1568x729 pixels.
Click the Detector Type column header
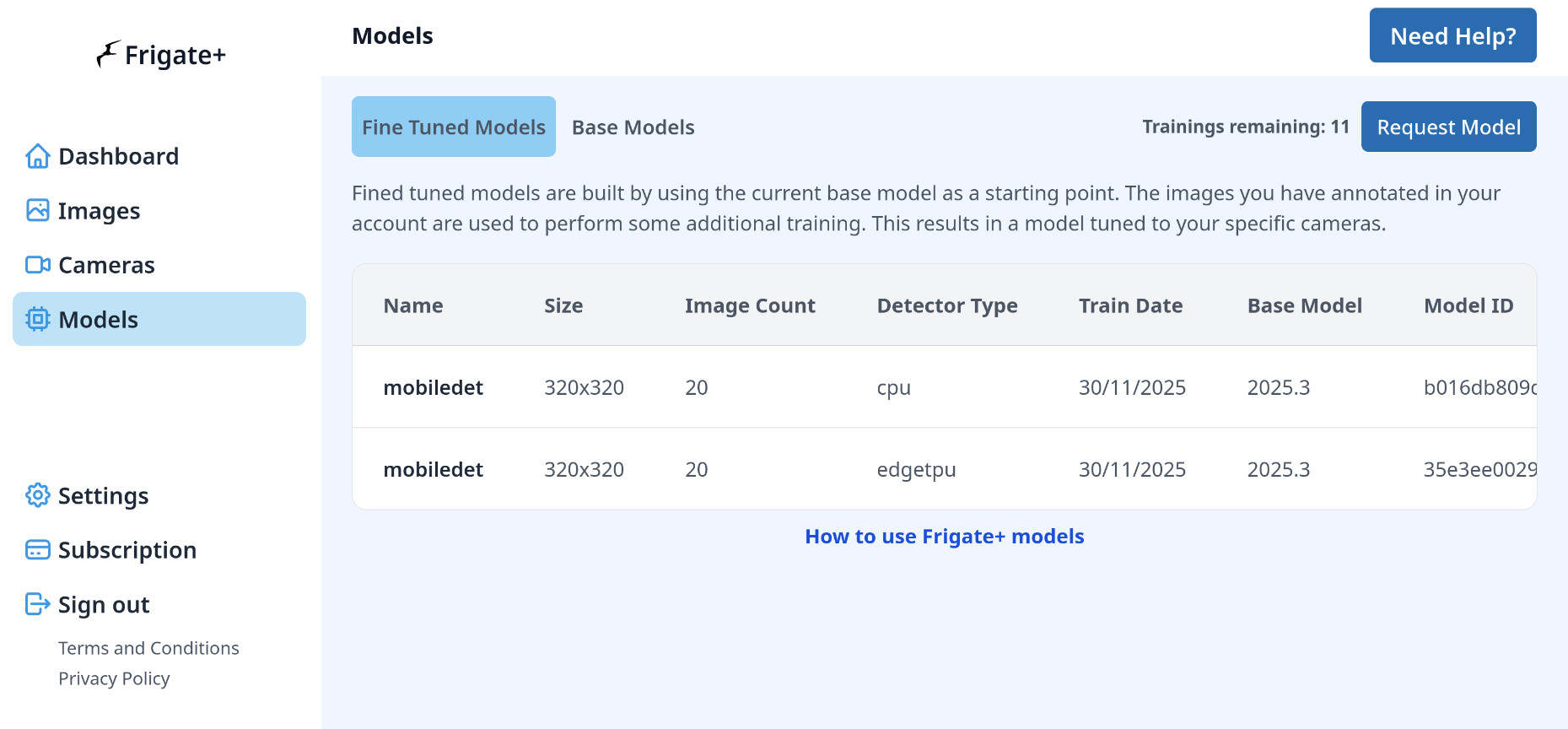pyautogui.click(x=946, y=305)
